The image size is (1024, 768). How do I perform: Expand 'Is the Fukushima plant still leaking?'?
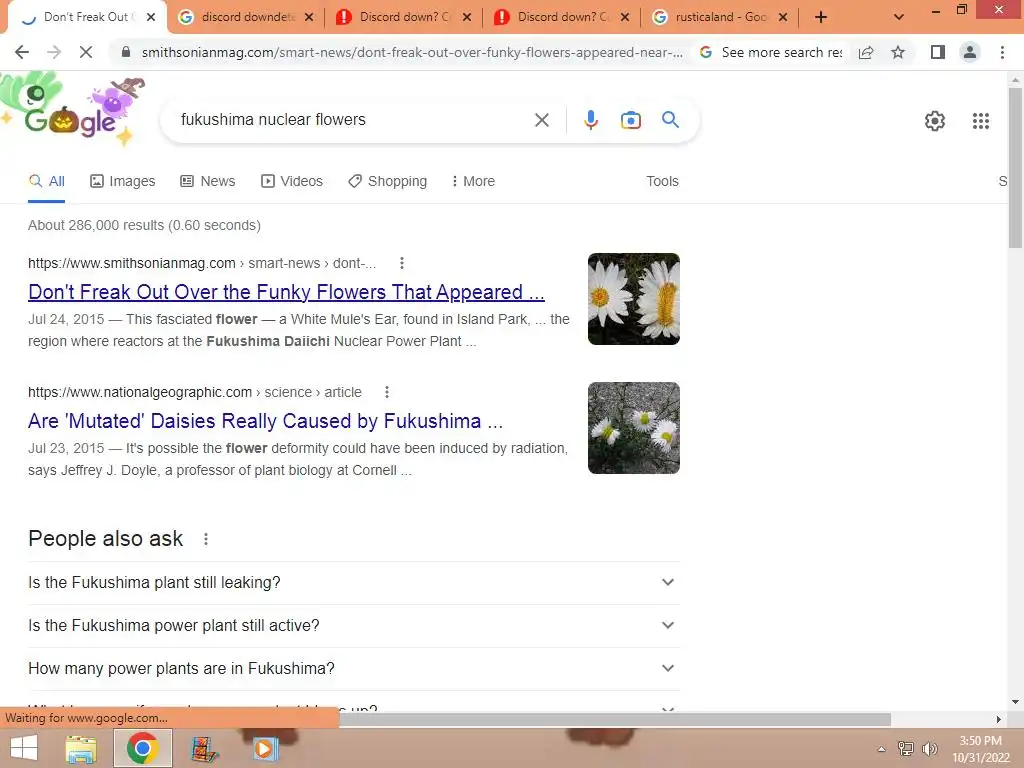353,583
